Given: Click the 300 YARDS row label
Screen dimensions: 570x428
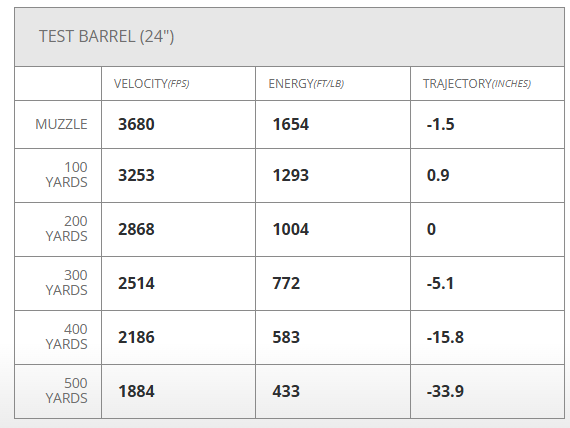Looking at the screenshot, I should tap(67, 283).
